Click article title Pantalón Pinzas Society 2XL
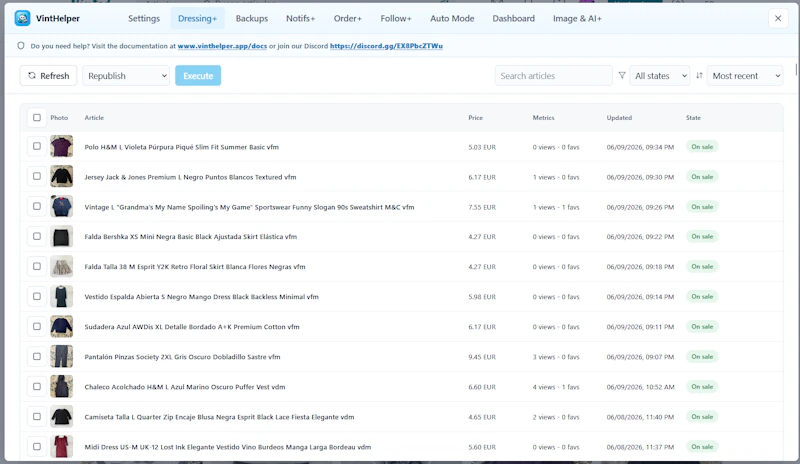 (x=182, y=357)
